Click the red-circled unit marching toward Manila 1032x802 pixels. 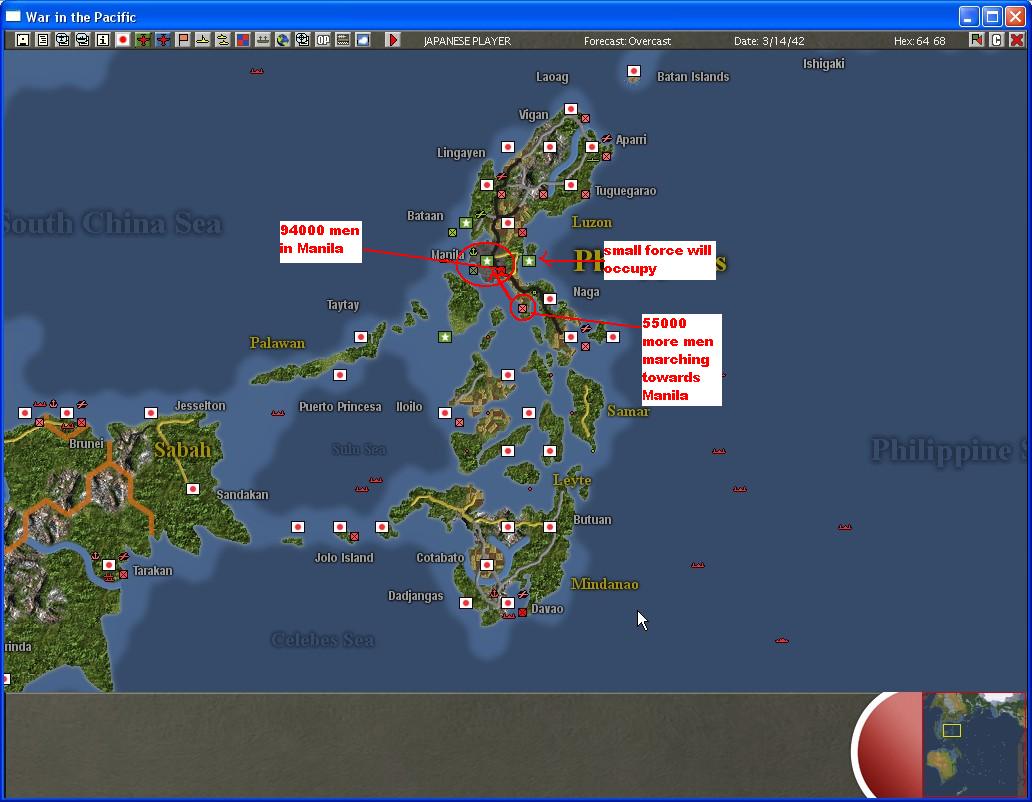[x=522, y=309]
